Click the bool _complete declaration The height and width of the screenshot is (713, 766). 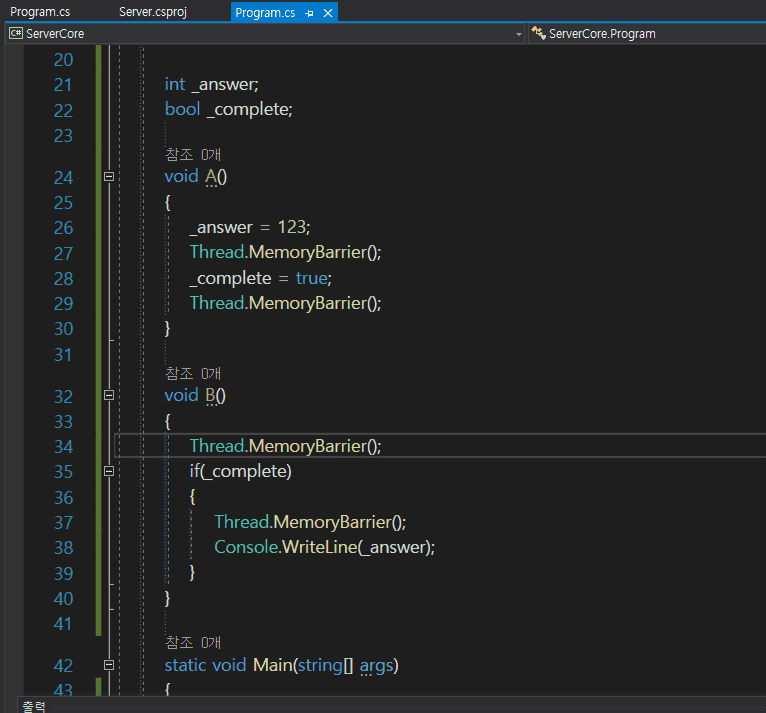coord(228,109)
